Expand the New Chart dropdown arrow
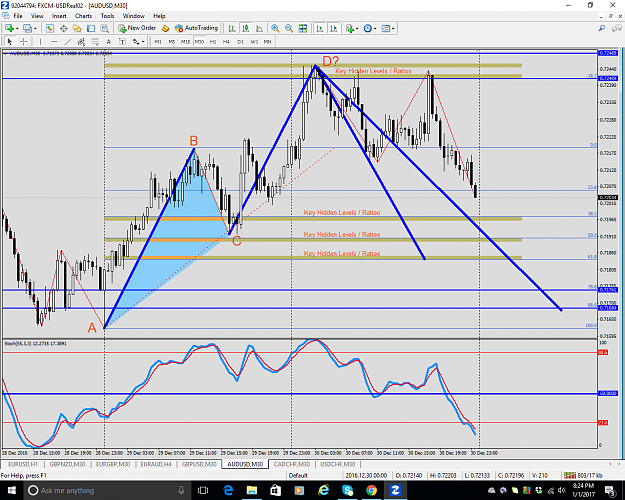Screen dimensions: 625x500 click(x=17, y=28)
